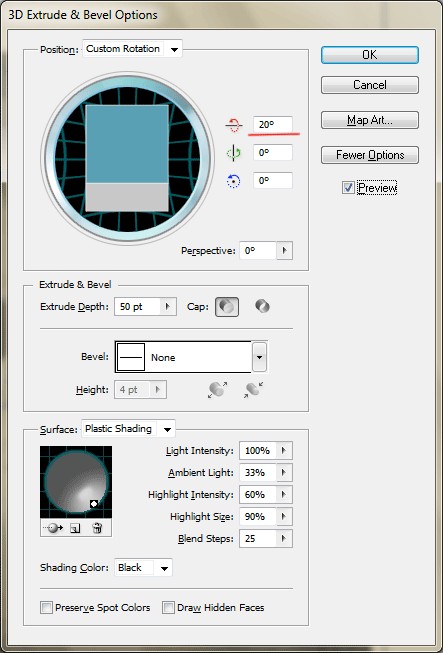Turn cap on for solid appearance
The width and height of the screenshot is (443, 653).
(227, 307)
